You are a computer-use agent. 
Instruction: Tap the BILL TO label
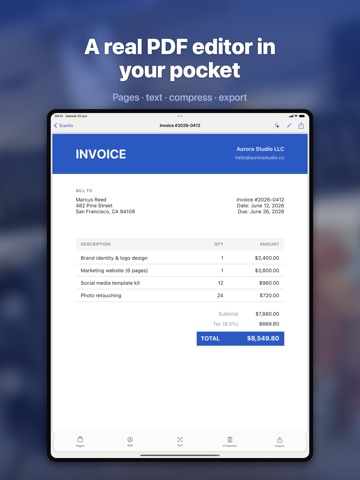tap(84, 191)
